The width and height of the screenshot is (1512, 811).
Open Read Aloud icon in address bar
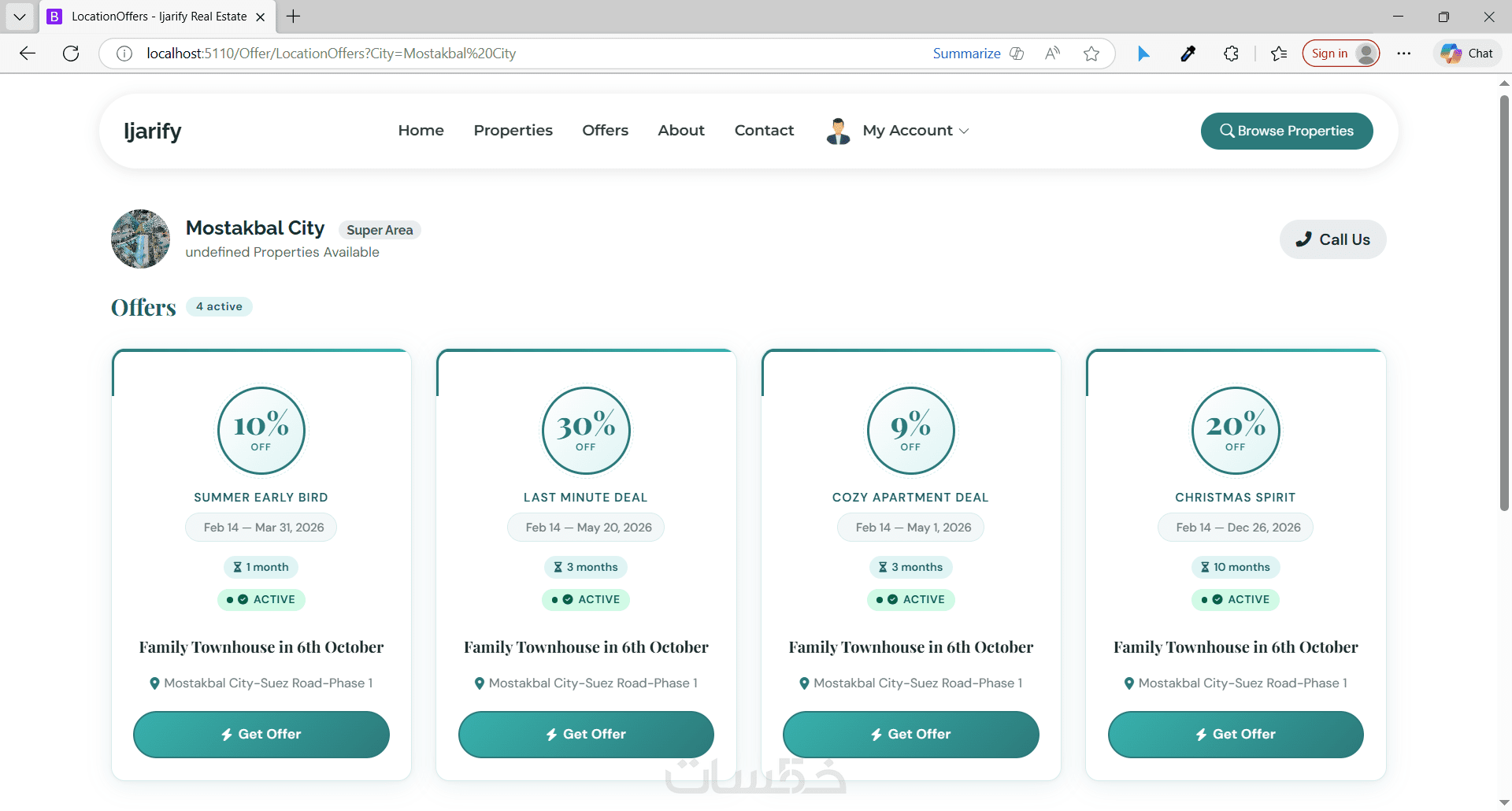(1052, 54)
